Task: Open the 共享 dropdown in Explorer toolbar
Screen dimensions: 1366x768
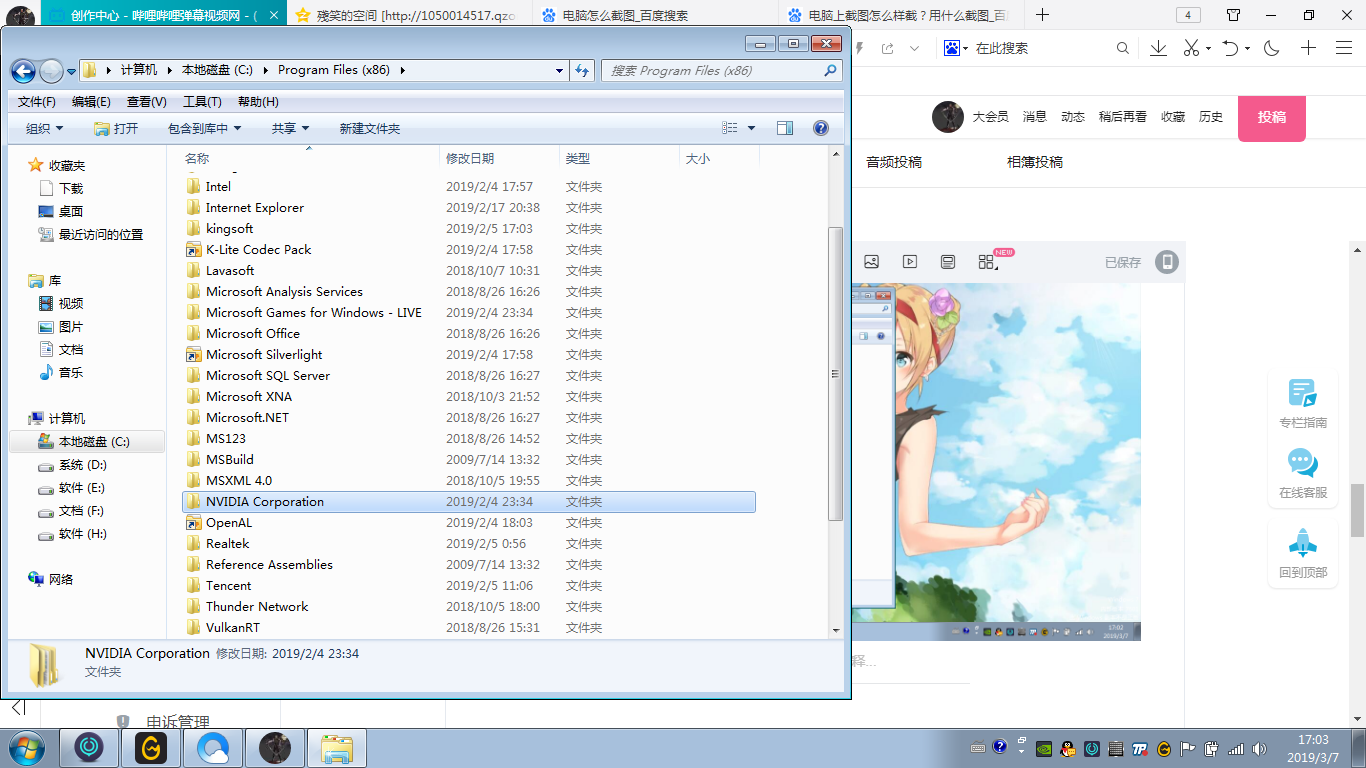Action: (x=290, y=128)
